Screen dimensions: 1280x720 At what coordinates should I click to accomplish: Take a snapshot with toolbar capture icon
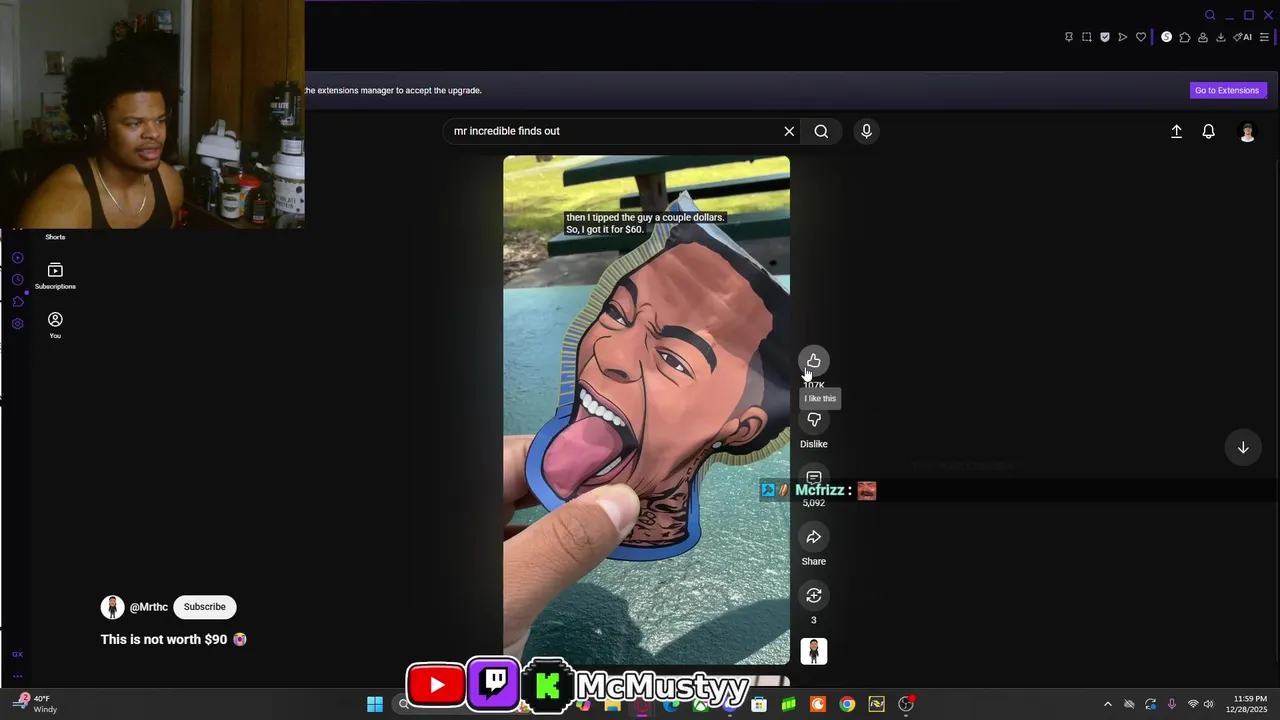pyautogui.click(x=1087, y=37)
